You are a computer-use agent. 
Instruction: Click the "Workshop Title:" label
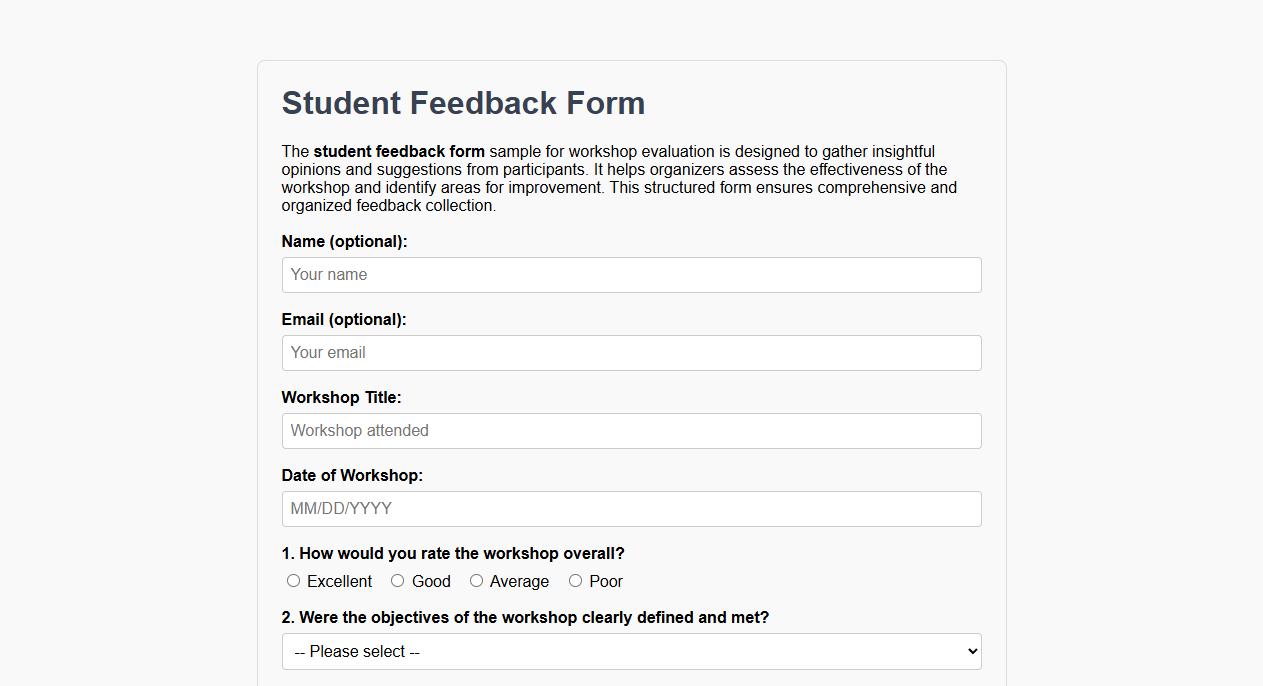[342, 397]
